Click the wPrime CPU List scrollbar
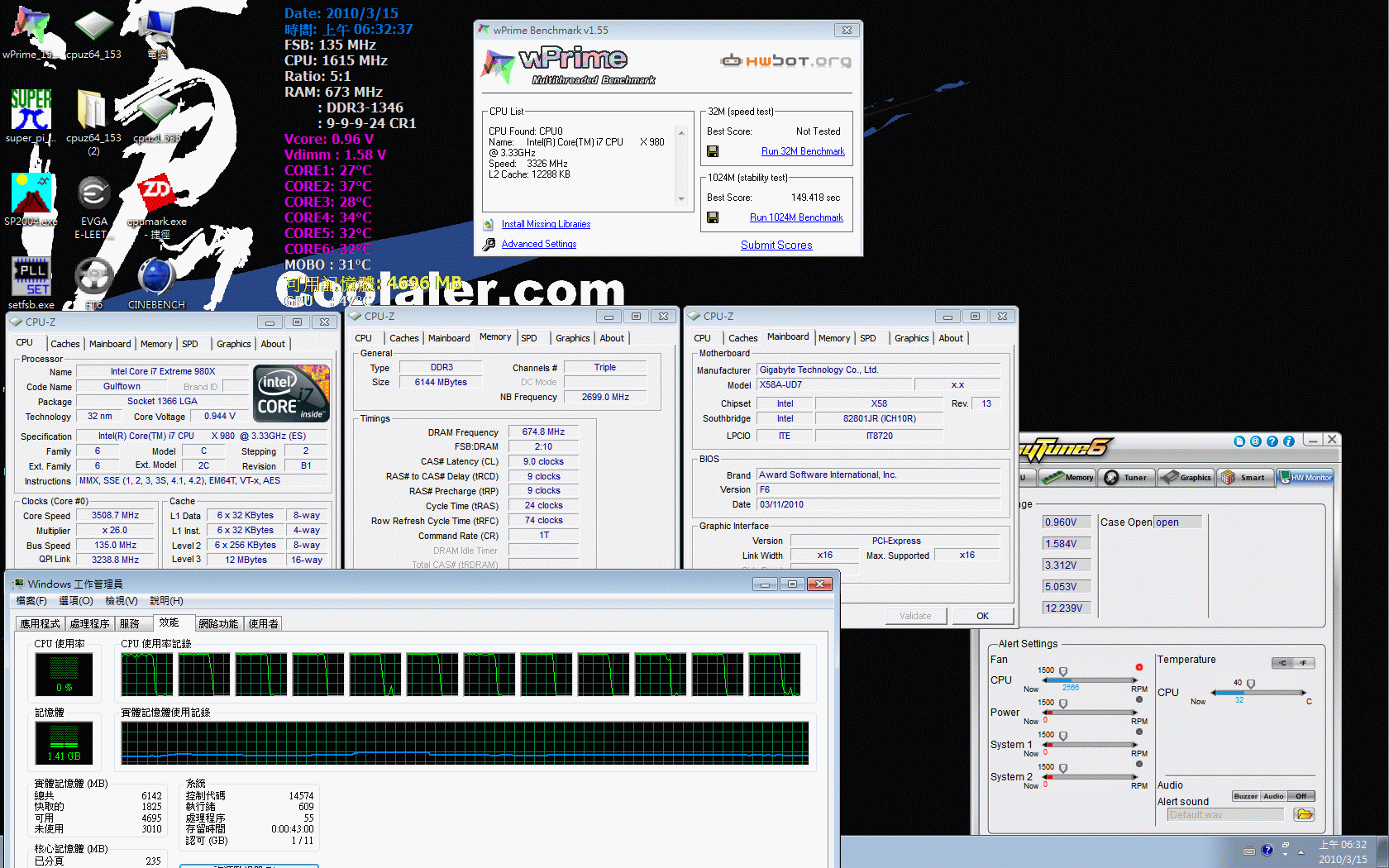This screenshot has width=1389, height=868. (681, 165)
